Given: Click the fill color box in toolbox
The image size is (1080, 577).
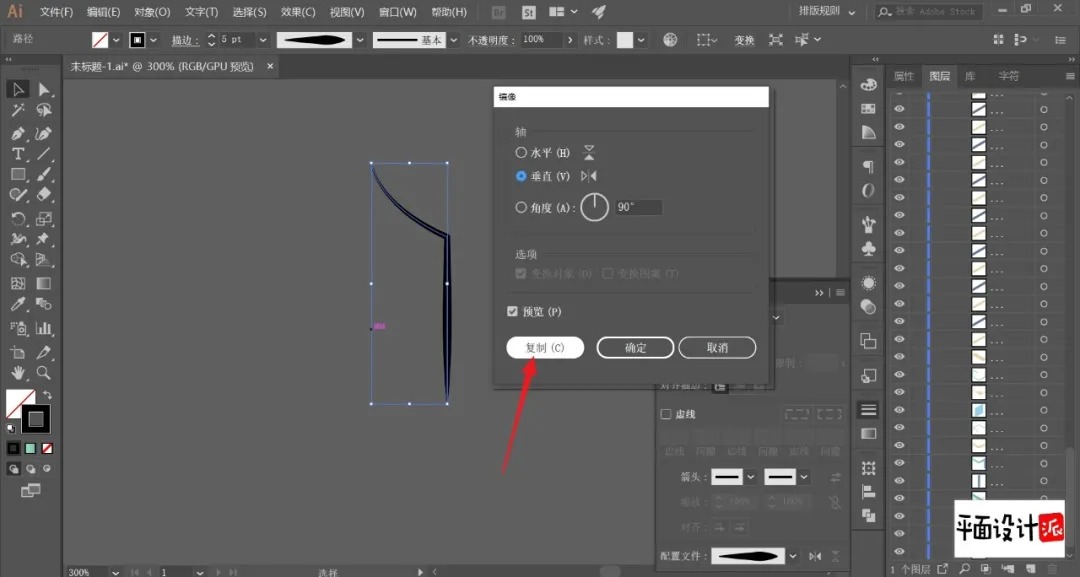Looking at the screenshot, I should (x=17, y=401).
